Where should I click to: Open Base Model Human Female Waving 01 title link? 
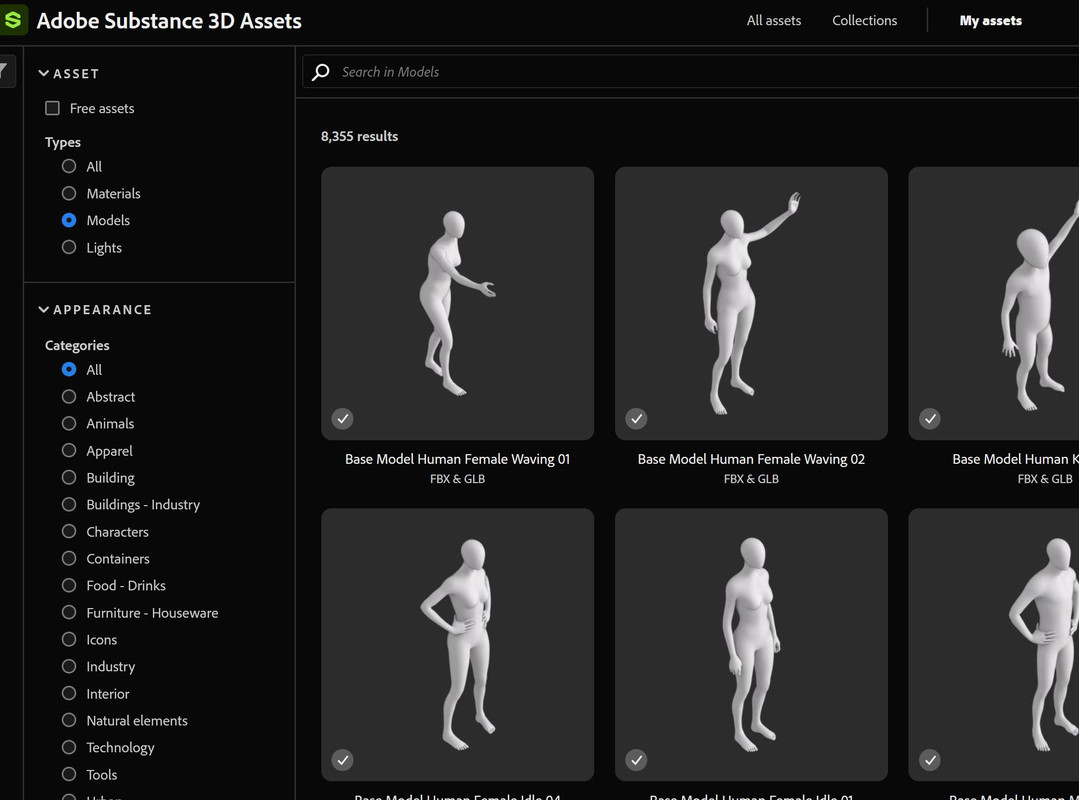coord(458,459)
